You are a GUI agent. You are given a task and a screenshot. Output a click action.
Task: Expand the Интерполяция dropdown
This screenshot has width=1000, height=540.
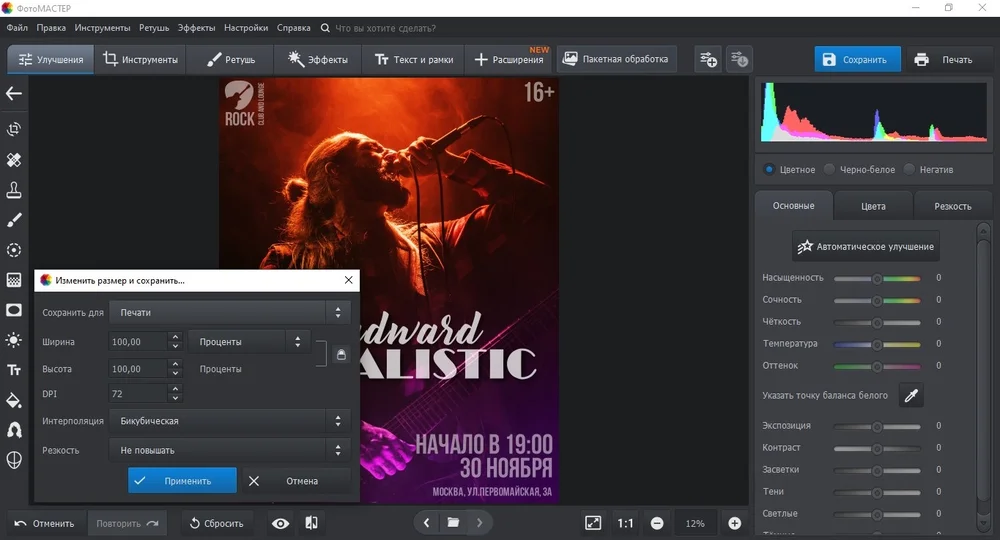pos(229,422)
